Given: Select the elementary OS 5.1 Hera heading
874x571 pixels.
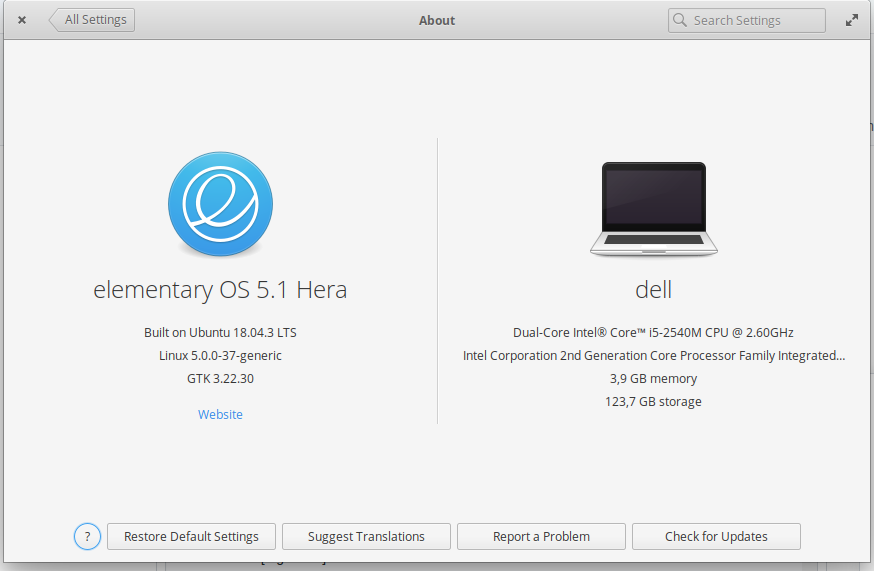Looking at the screenshot, I should click(220, 289).
